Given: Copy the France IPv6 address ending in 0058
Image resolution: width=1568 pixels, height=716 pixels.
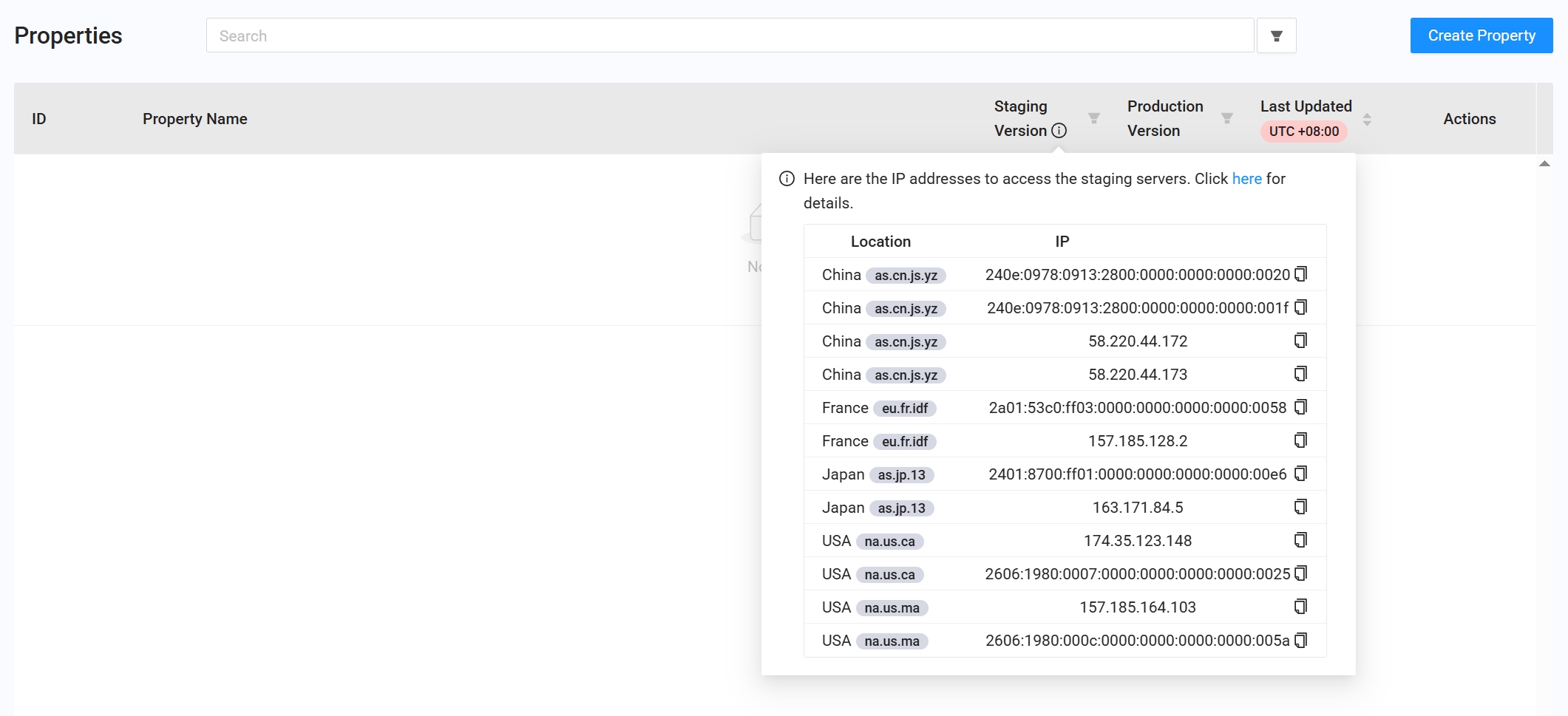Looking at the screenshot, I should [1300, 407].
